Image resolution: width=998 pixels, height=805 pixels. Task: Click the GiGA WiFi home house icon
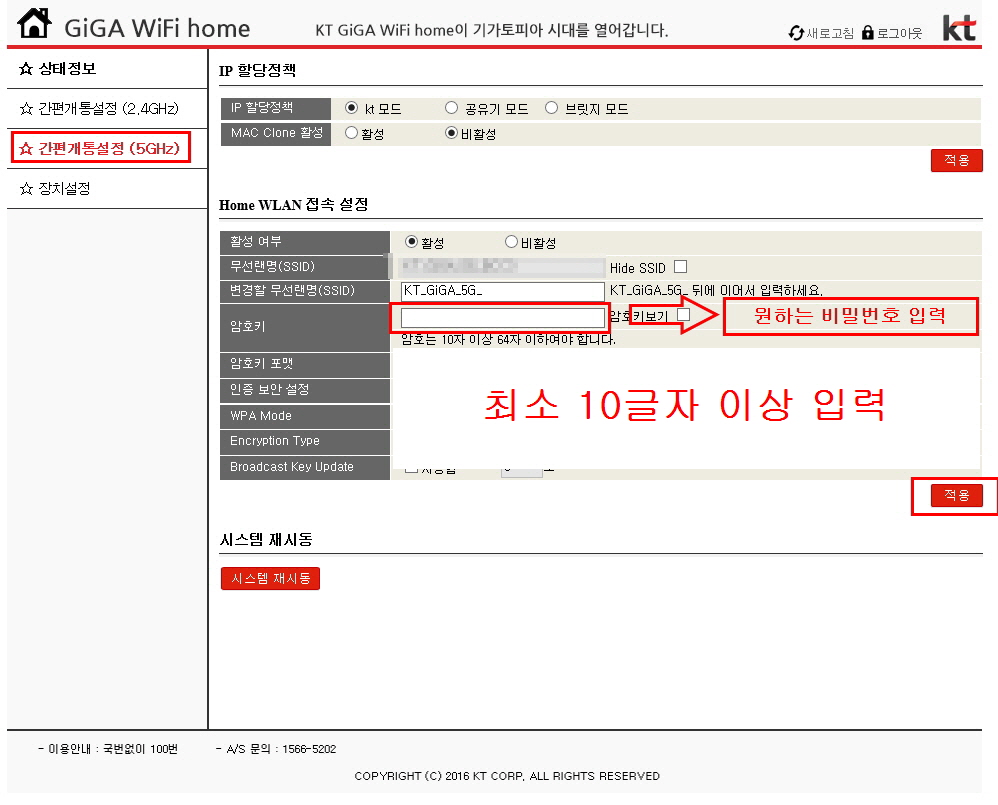coord(34,24)
